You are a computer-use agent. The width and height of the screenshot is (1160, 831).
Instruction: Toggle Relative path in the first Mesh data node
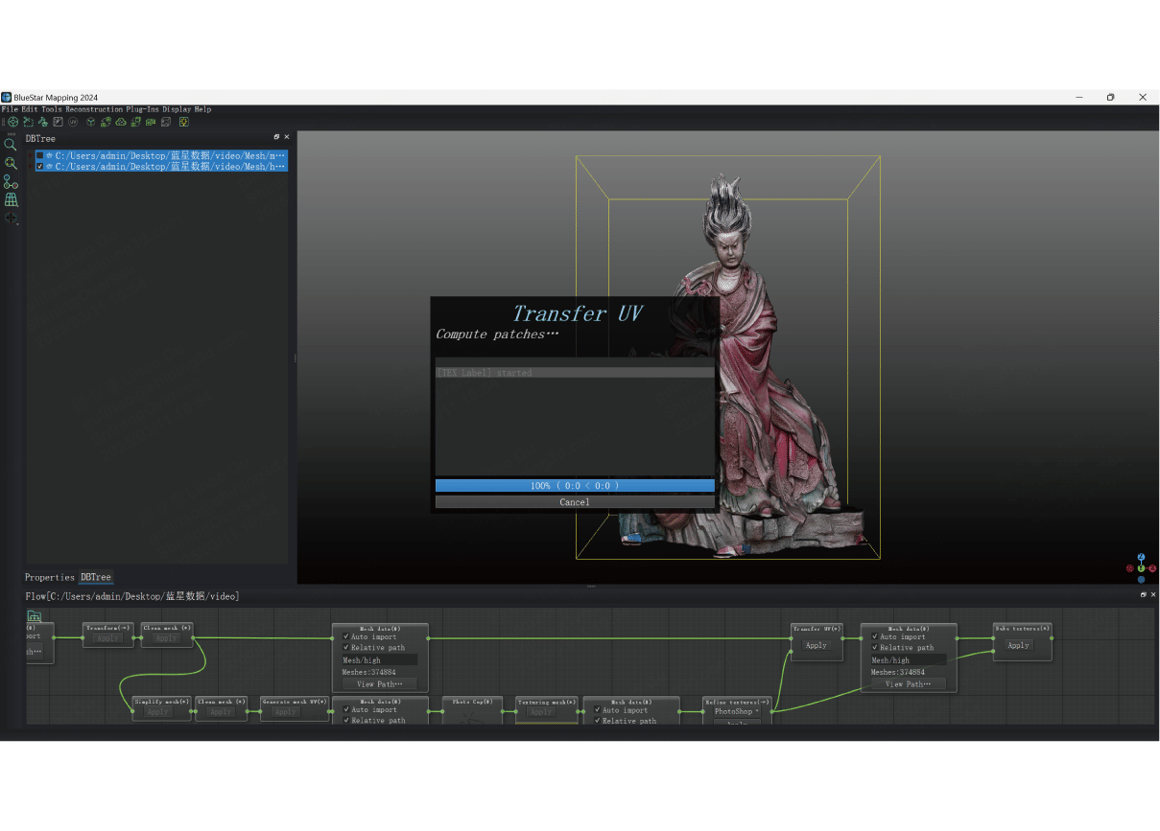(x=345, y=648)
